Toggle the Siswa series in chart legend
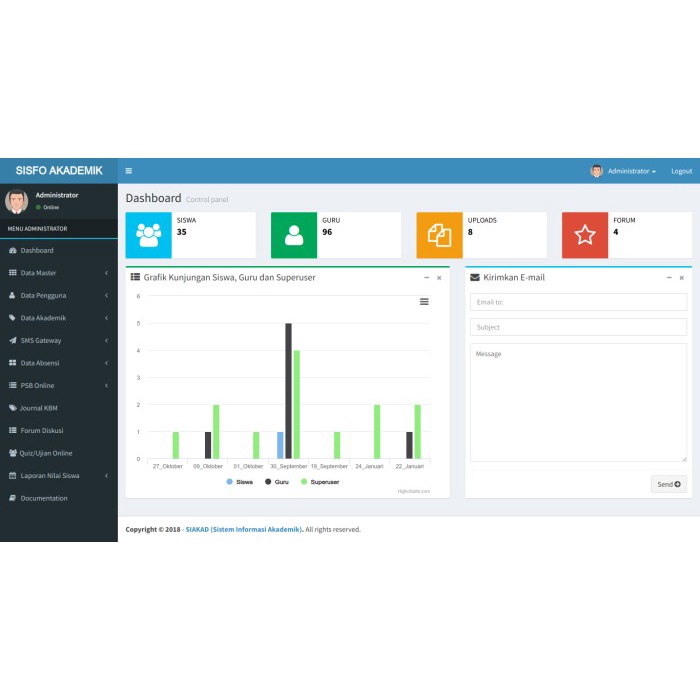Viewport: 700px width, 700px height. 240,482
